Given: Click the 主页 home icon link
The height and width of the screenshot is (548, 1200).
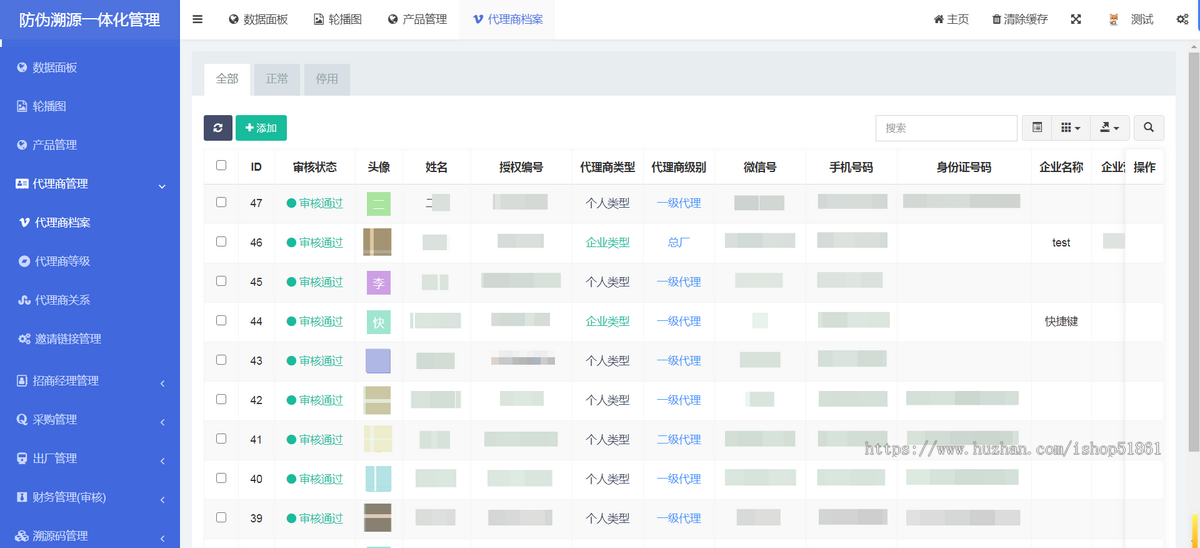Looking at the screenshot, I should point(951,19).
